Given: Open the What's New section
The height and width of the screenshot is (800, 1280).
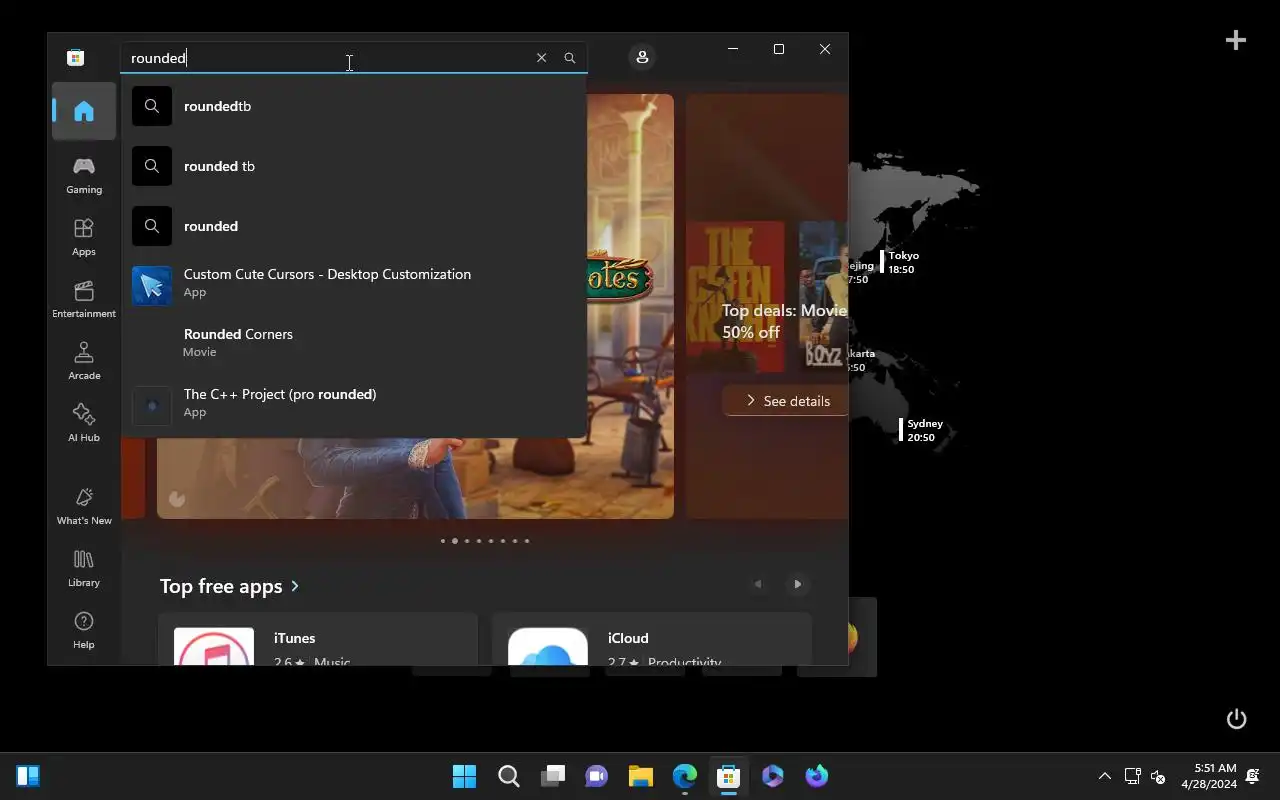Looking at the screenshot, I should [x=84, y=506].
